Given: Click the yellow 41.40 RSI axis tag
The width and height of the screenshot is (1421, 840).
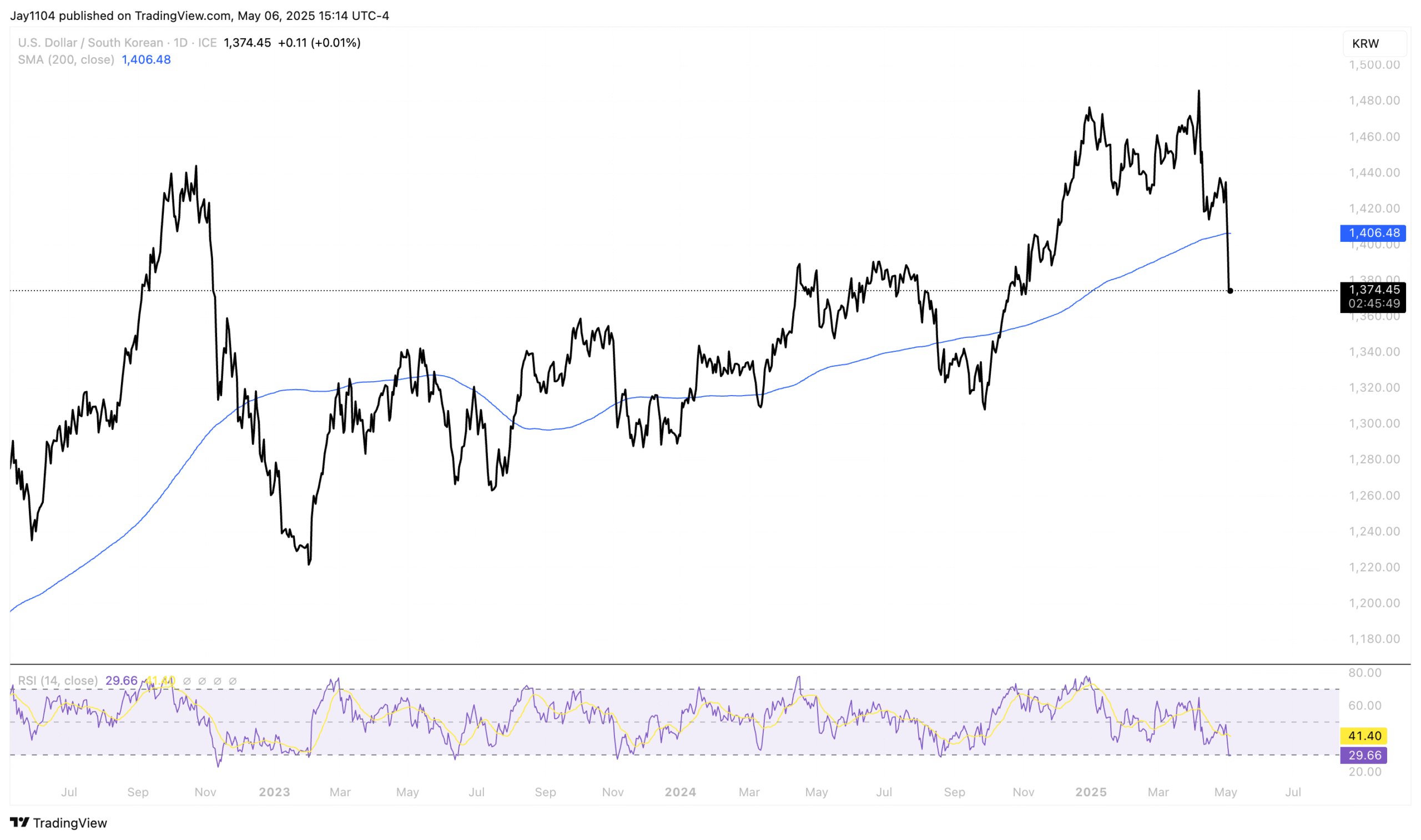Looking at the screenshot, I should click(x=1364, y=736).
